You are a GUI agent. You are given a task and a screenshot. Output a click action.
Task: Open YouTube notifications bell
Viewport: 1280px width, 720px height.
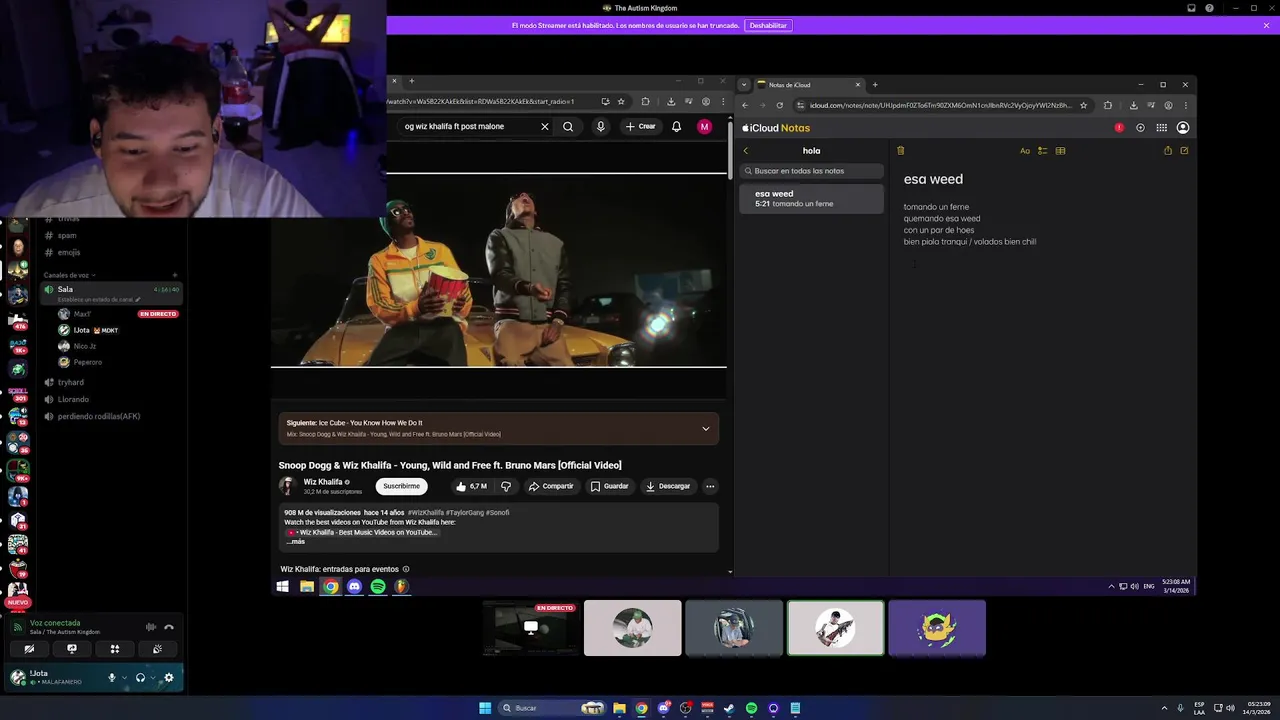[677, 127]
